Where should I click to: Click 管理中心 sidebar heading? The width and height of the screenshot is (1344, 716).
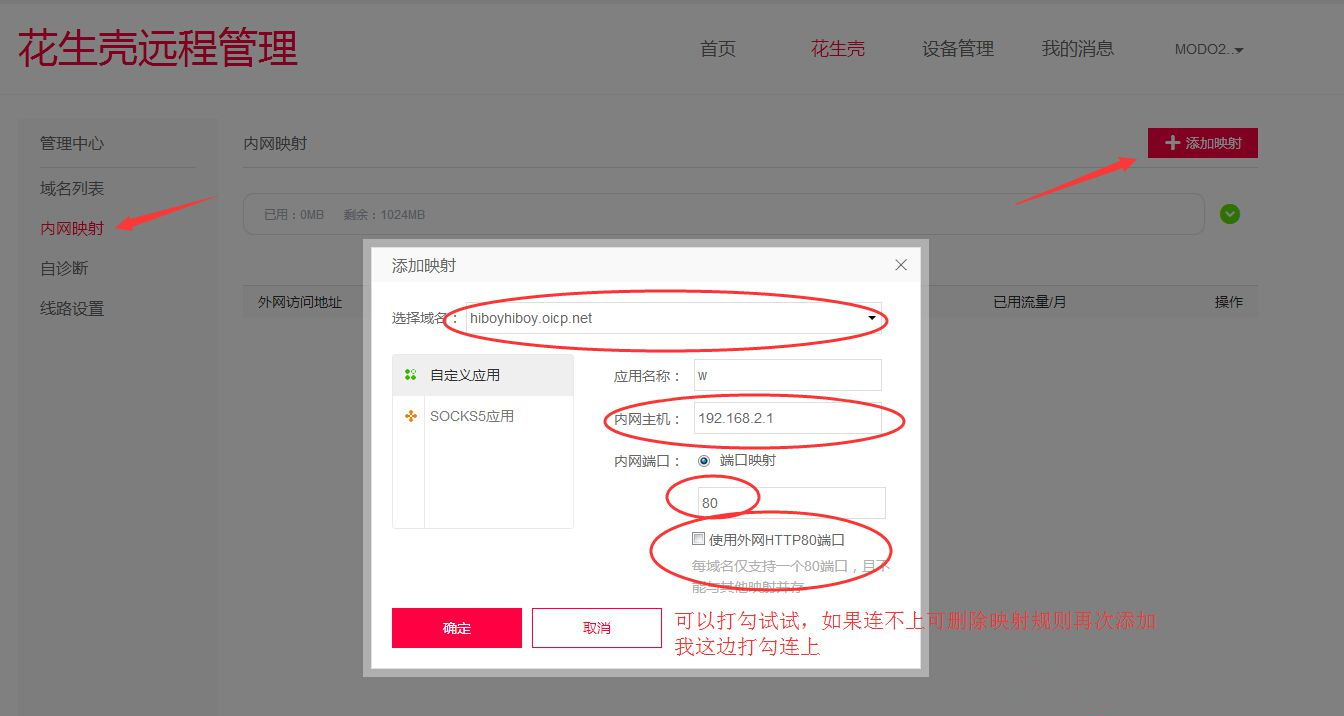coord(72,144)
